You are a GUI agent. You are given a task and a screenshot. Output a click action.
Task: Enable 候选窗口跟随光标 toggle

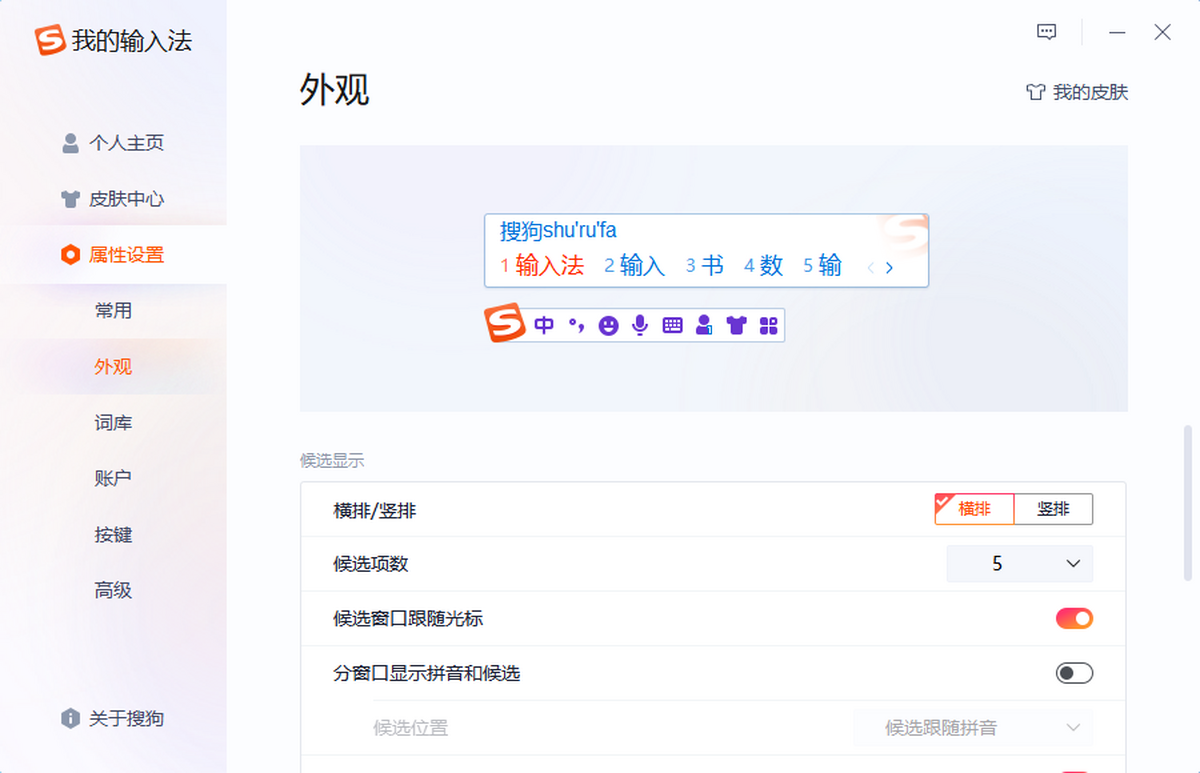tap(1074, 618)
